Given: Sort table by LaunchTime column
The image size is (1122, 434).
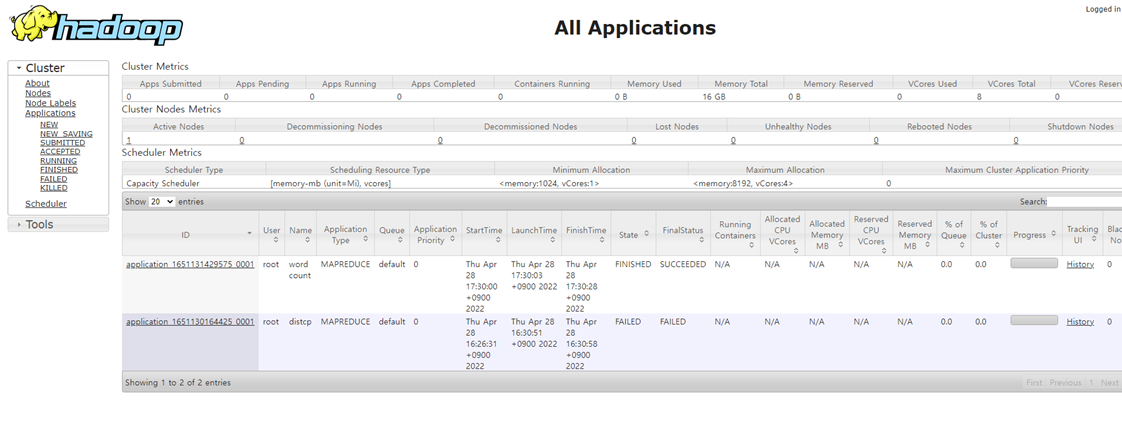Looking at the screenshot, I should 534,234.
